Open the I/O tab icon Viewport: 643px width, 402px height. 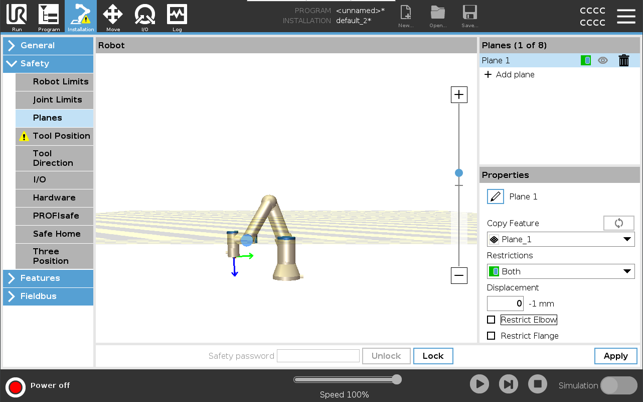tap(145, 16)
